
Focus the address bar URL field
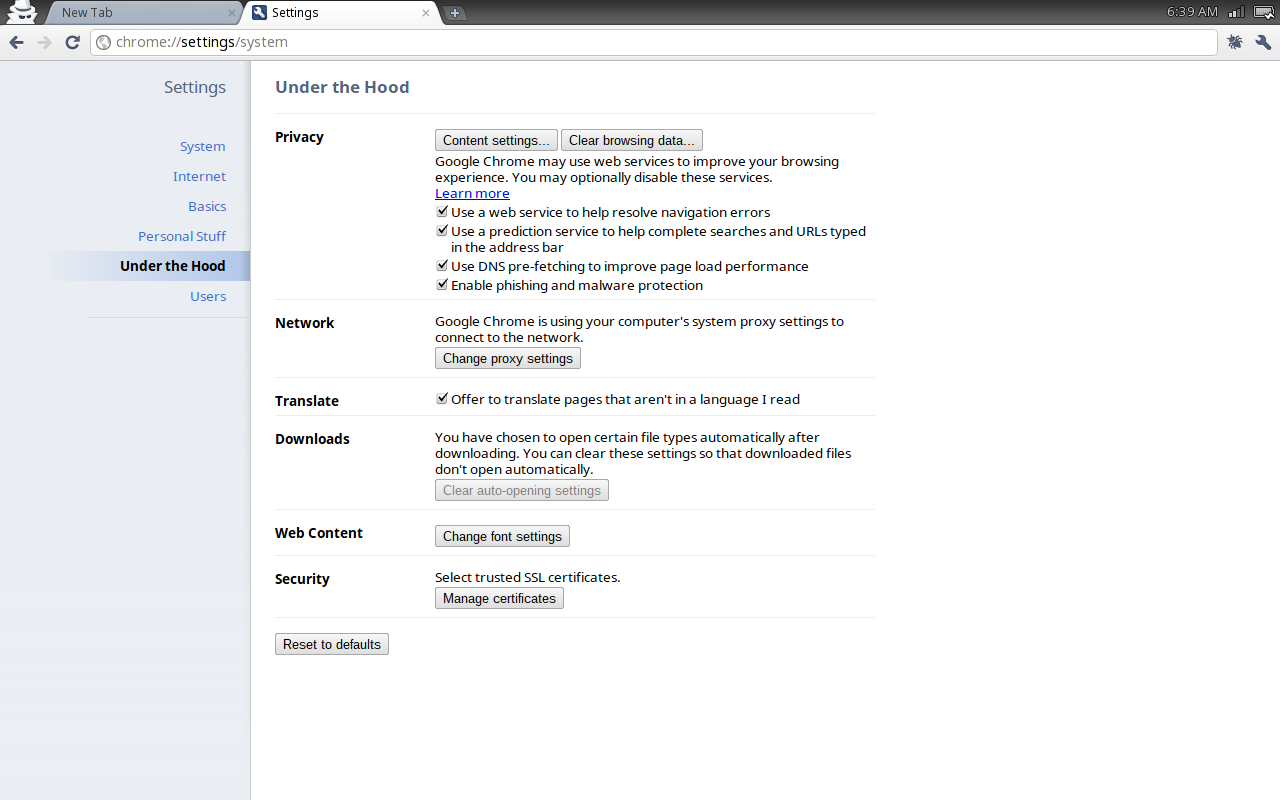[654, 42]
